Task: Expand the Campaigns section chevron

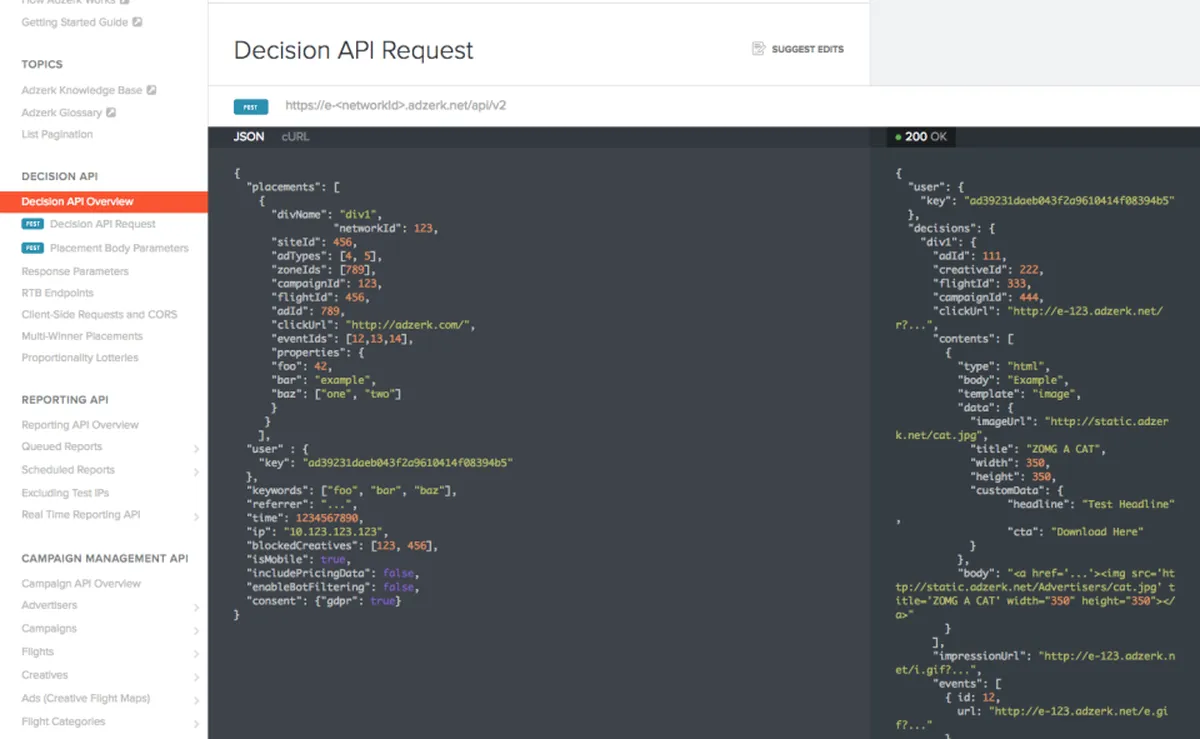Action: [196, 631]
